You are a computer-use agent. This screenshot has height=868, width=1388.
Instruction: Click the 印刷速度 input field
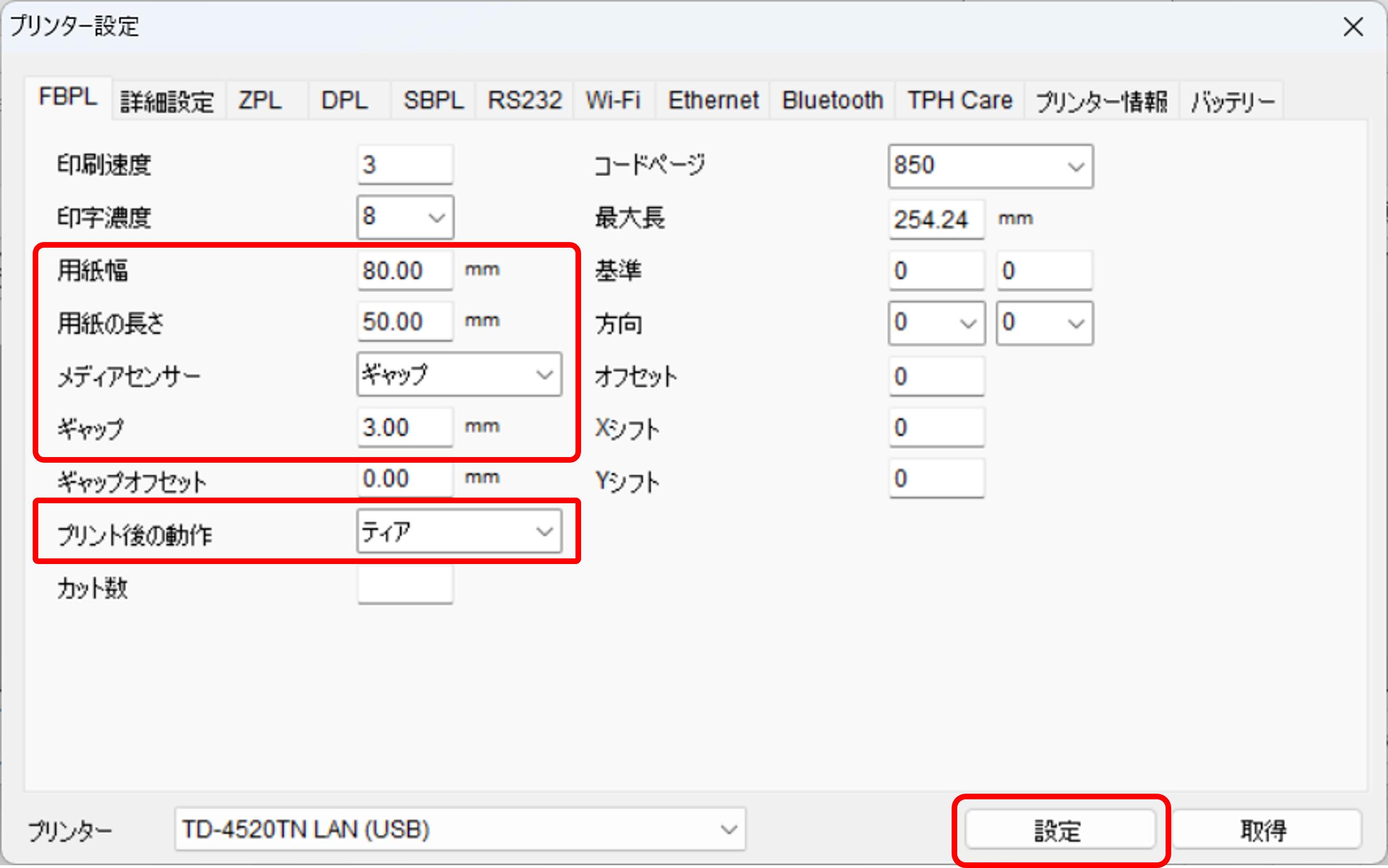pyautogui.click(x=404, y=165)
